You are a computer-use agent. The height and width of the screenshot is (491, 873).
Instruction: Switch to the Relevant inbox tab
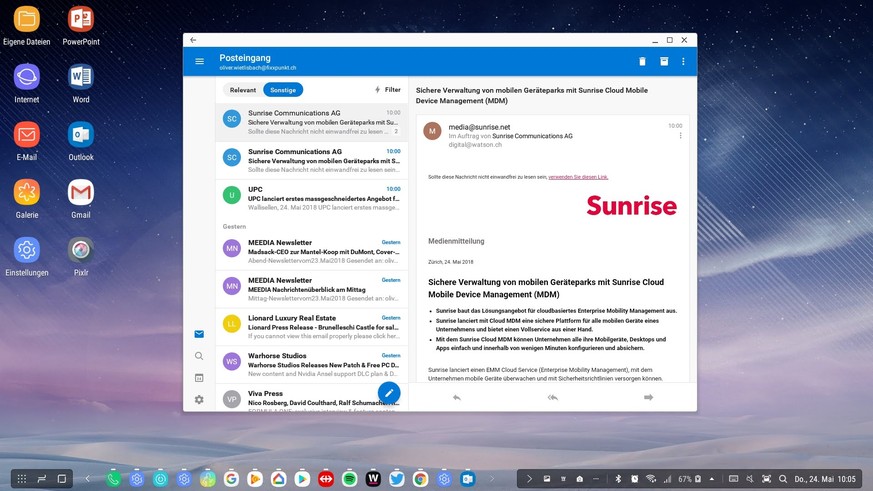(243, 90)
